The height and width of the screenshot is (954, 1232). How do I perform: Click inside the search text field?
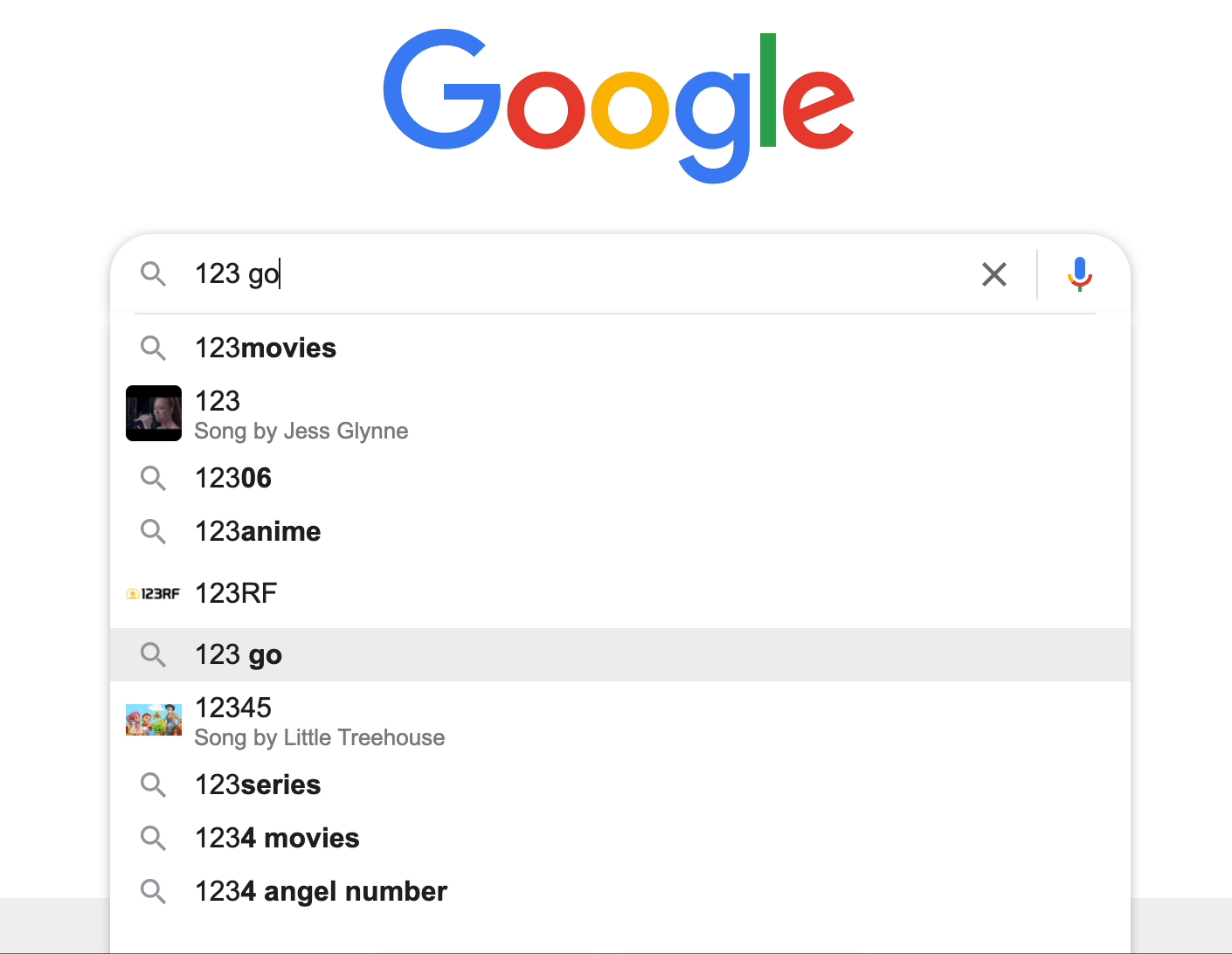point(577,274)
